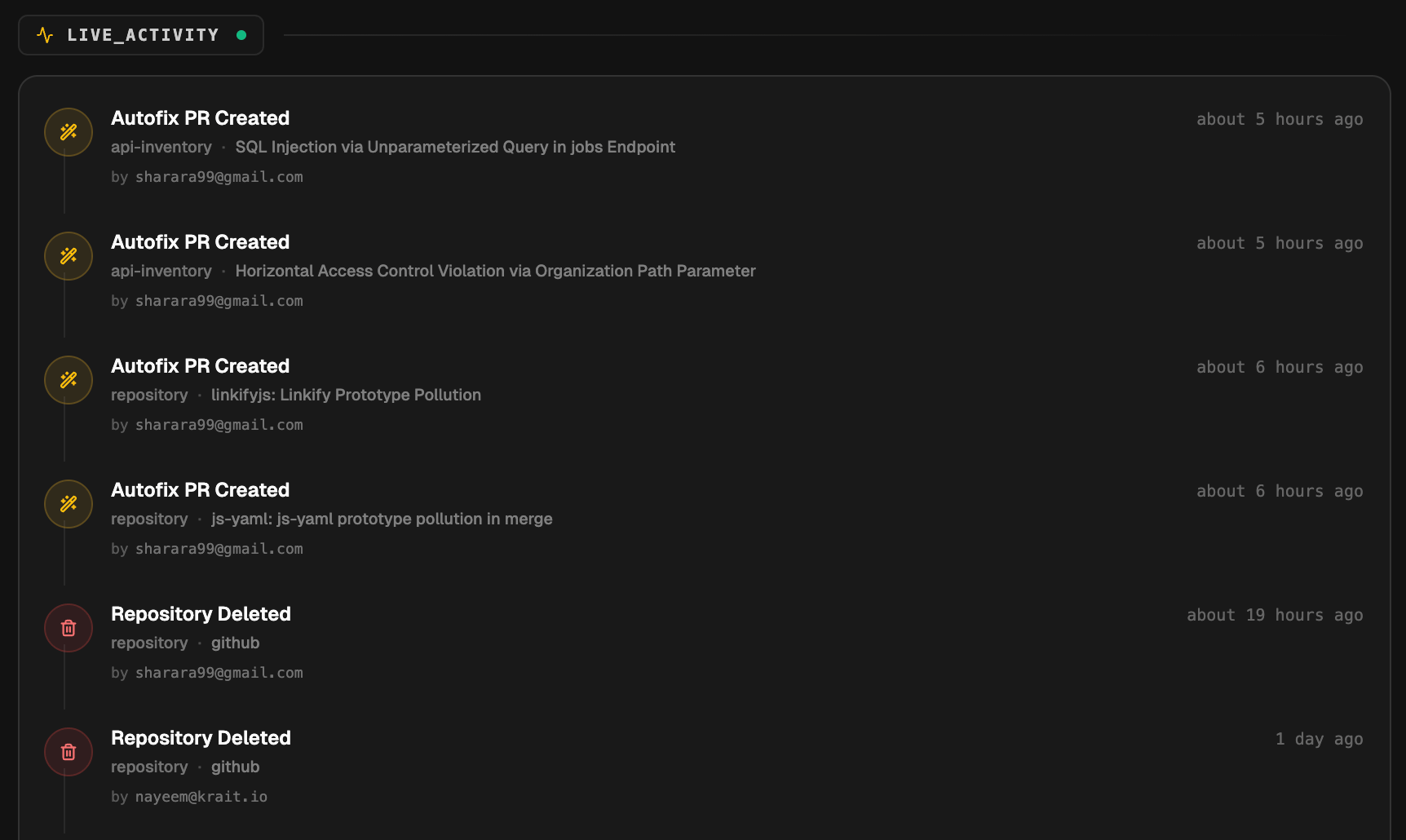Click trash icon for nayeem@krait.io Repository Deleted entry
1406x840 pixels.
pyautogui.click(x=69, y=752)
